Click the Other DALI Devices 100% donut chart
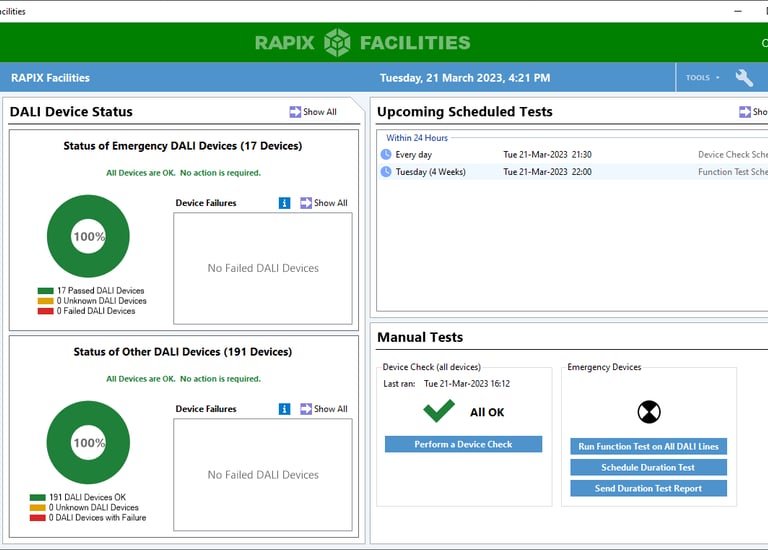The image size is (768, 550). point(88,443)
